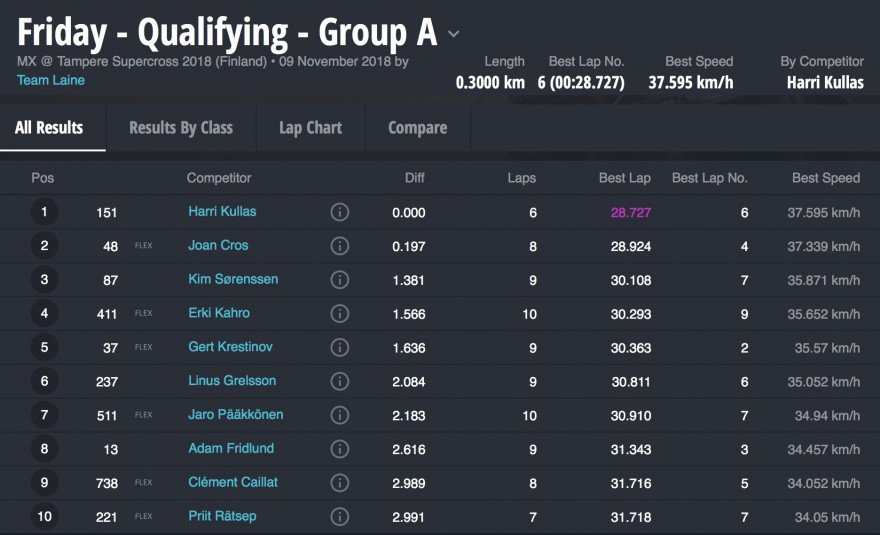Open info icon for Clément Caillat
This screenshot has height=535, width=880.
[x=340, y=483]
